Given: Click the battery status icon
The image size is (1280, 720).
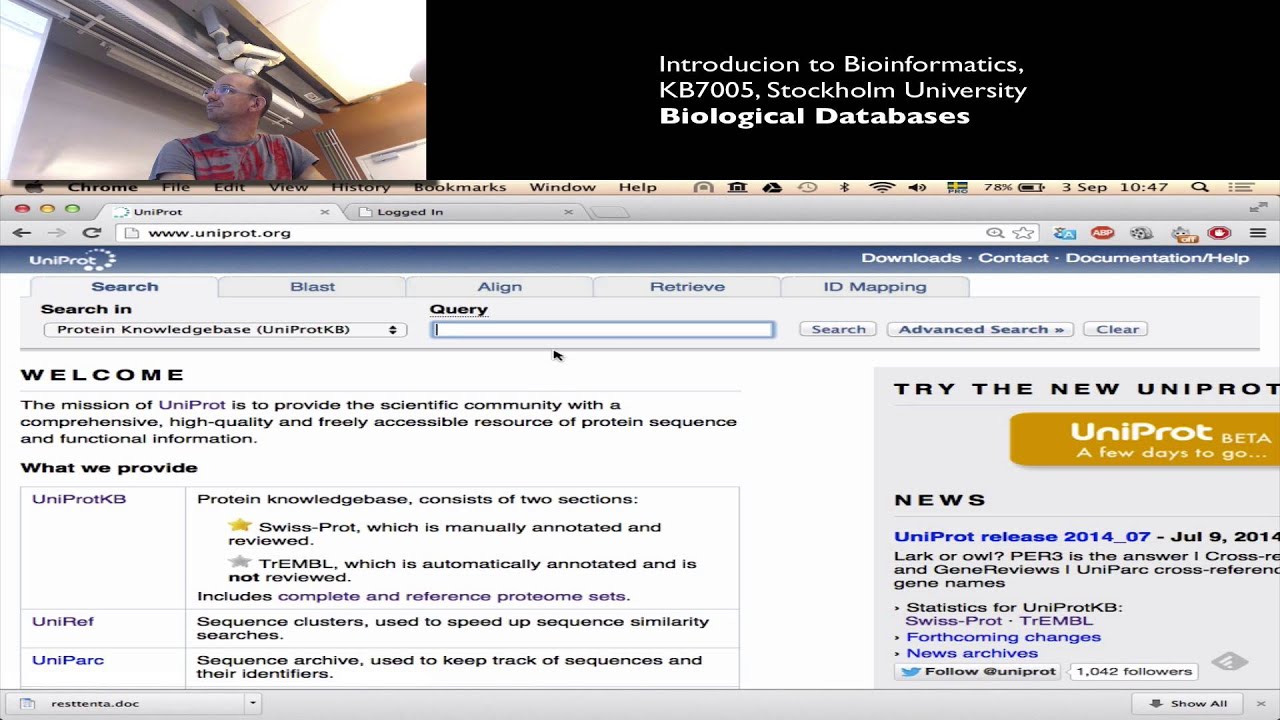Looking at the screenshot, I should click(x=1031, y=187).
